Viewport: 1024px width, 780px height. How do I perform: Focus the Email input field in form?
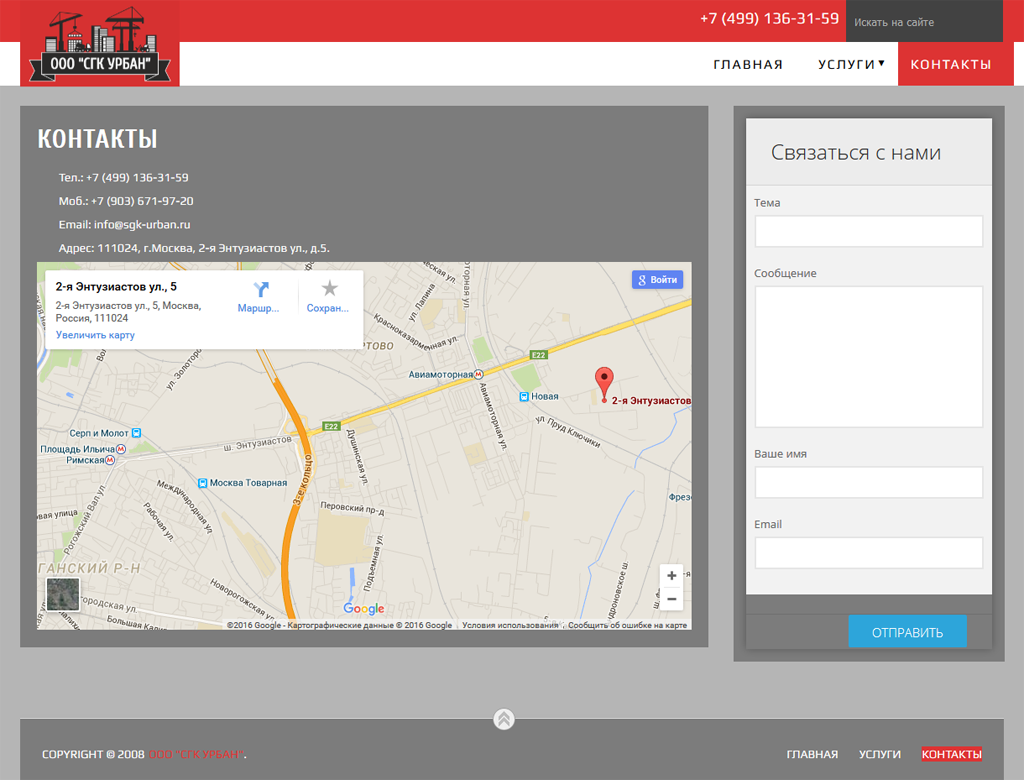[869, 553]
